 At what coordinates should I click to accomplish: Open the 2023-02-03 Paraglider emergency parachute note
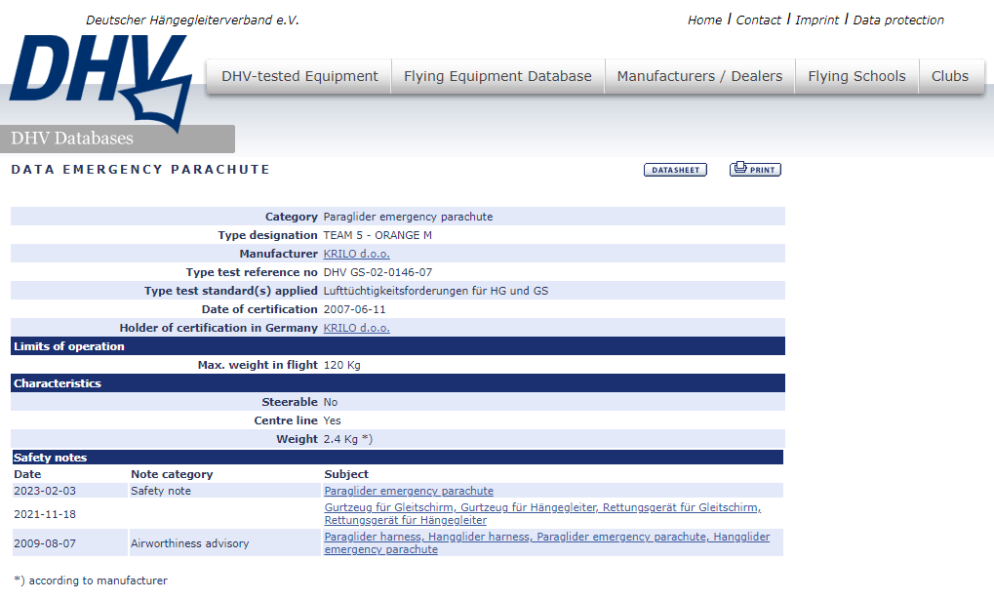(x=409, y=491)
